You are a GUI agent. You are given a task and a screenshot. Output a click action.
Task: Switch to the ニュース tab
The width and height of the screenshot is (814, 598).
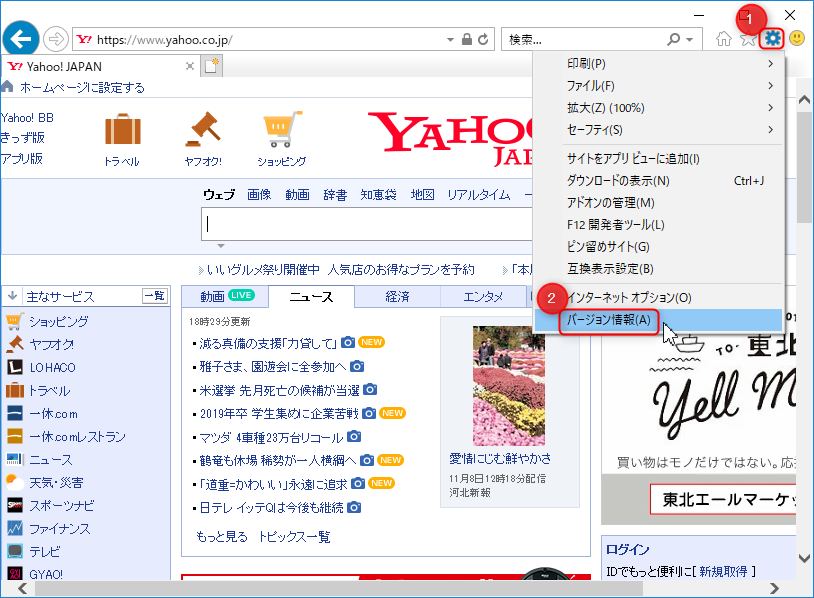[311, 297]
